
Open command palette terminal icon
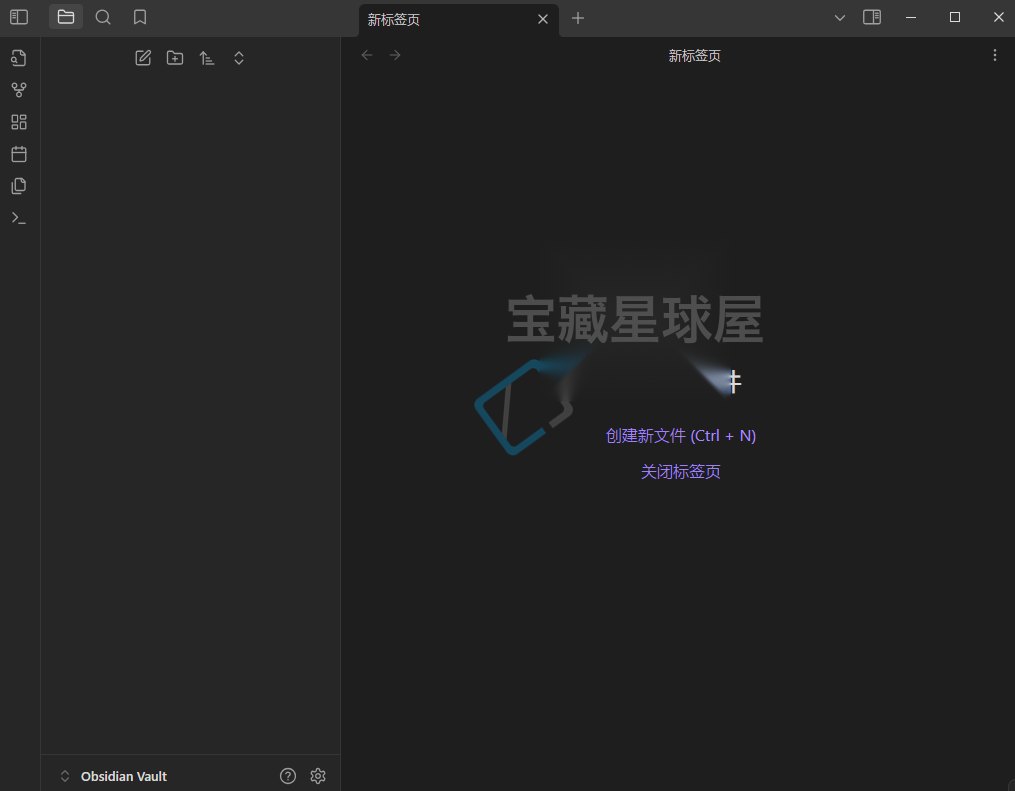[19, 218]
